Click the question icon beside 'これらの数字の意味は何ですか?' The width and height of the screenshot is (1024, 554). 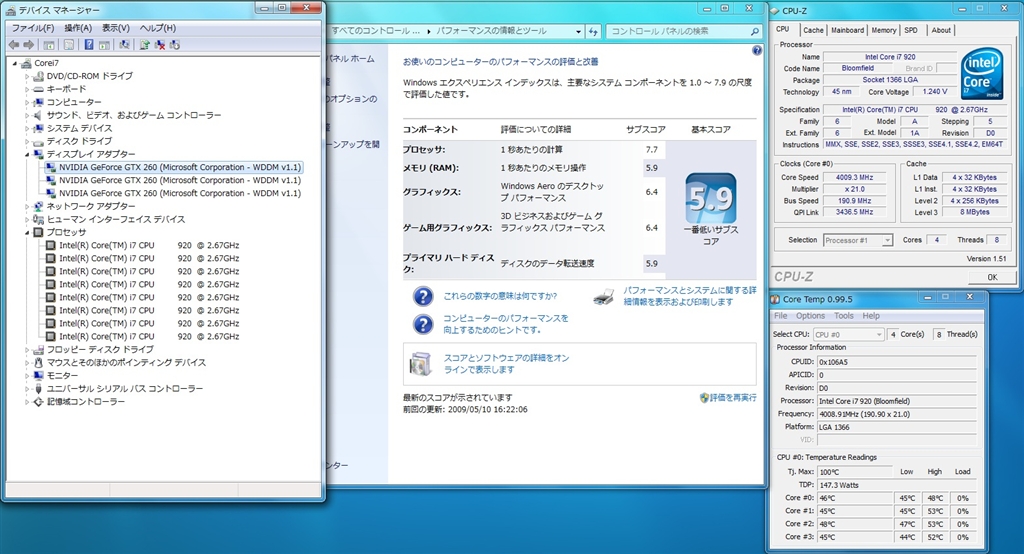coord(423,297)
